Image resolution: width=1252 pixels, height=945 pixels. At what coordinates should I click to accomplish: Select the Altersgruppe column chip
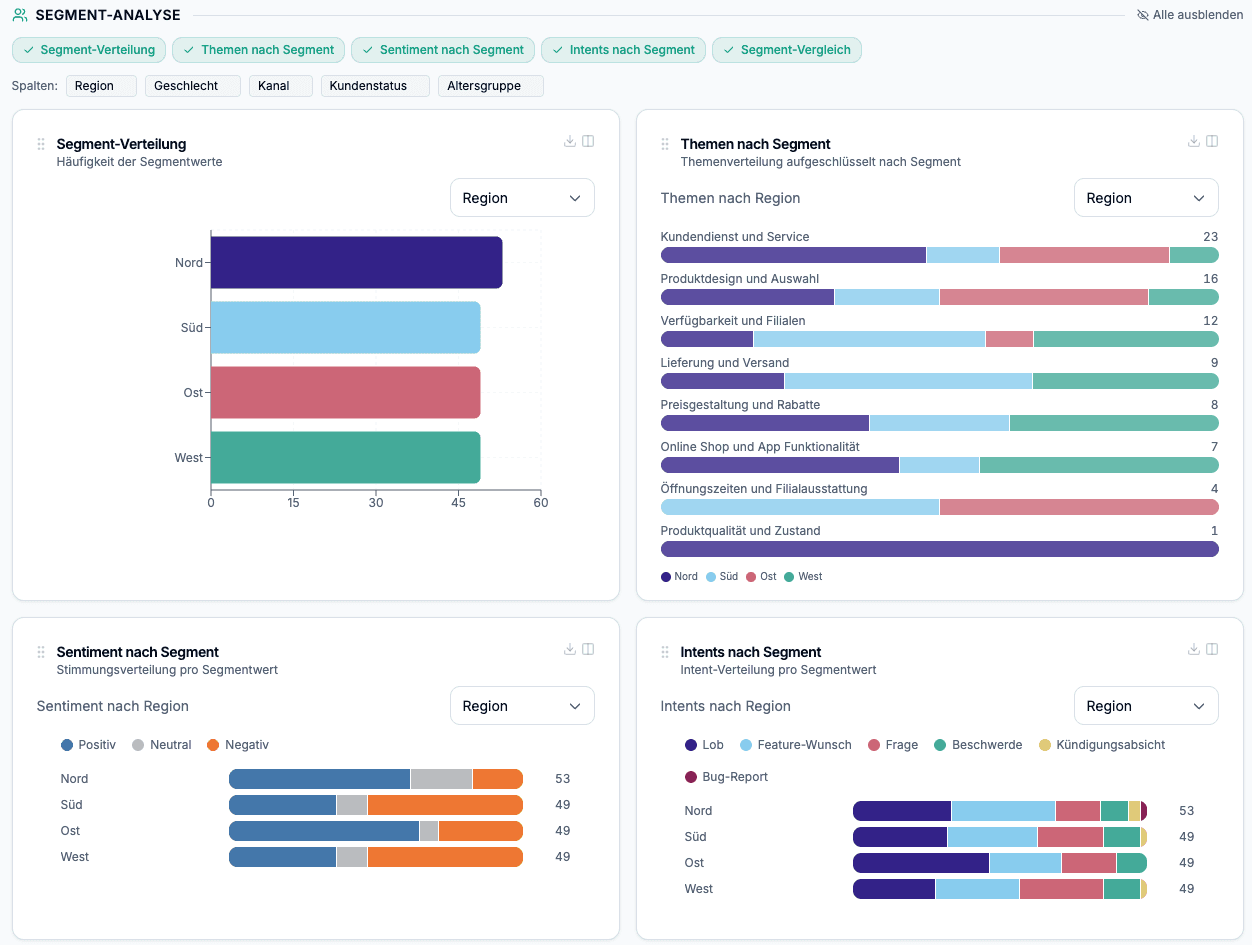point(490,86)
